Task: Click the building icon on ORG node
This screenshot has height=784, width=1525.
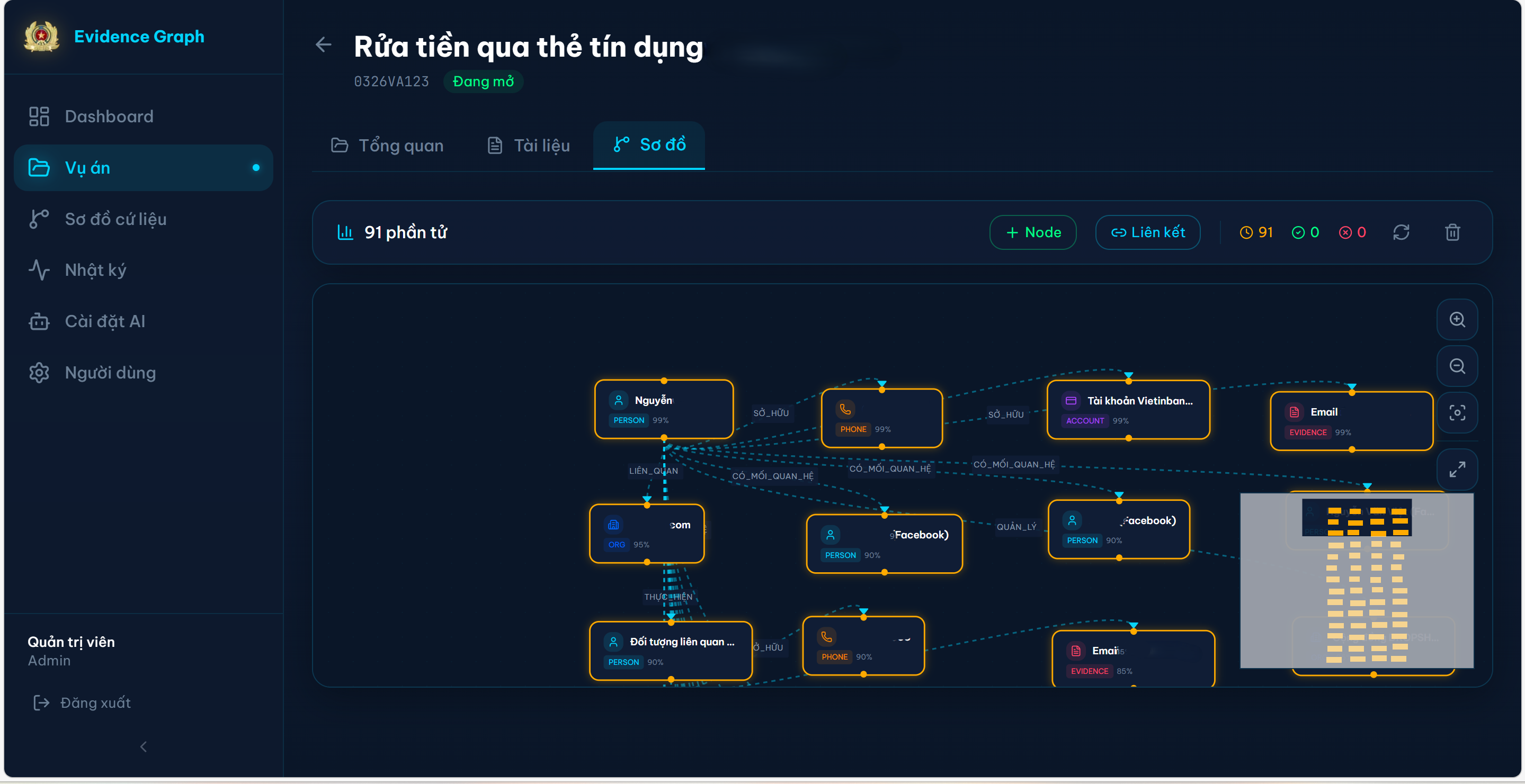Action: (x=613, y=525)
